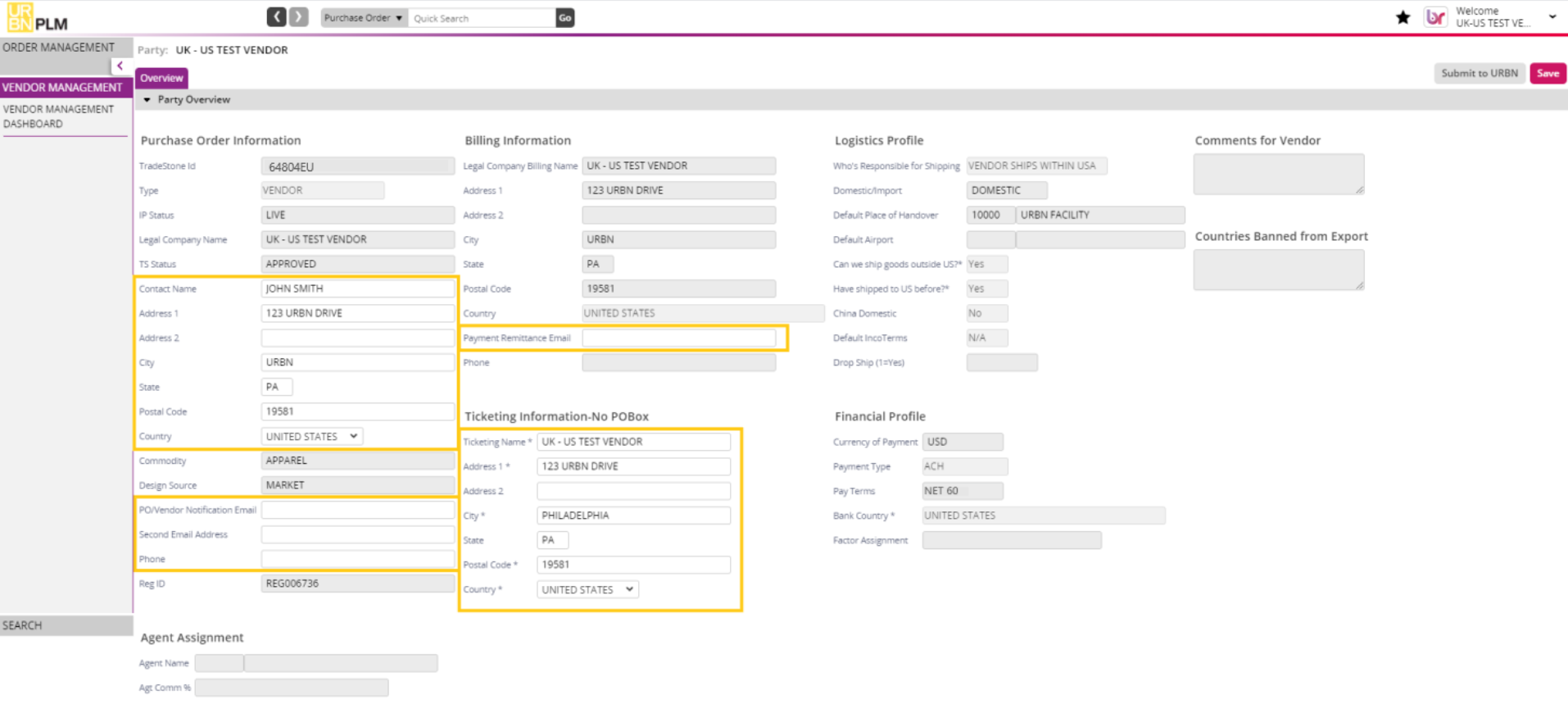
Task: Focus the Quick Search box
Action: coord(482,18)
